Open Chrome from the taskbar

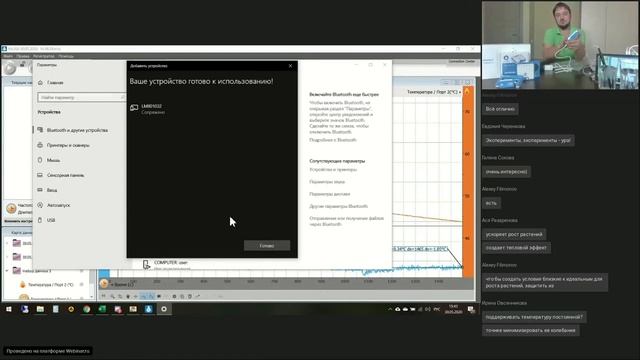87,309
